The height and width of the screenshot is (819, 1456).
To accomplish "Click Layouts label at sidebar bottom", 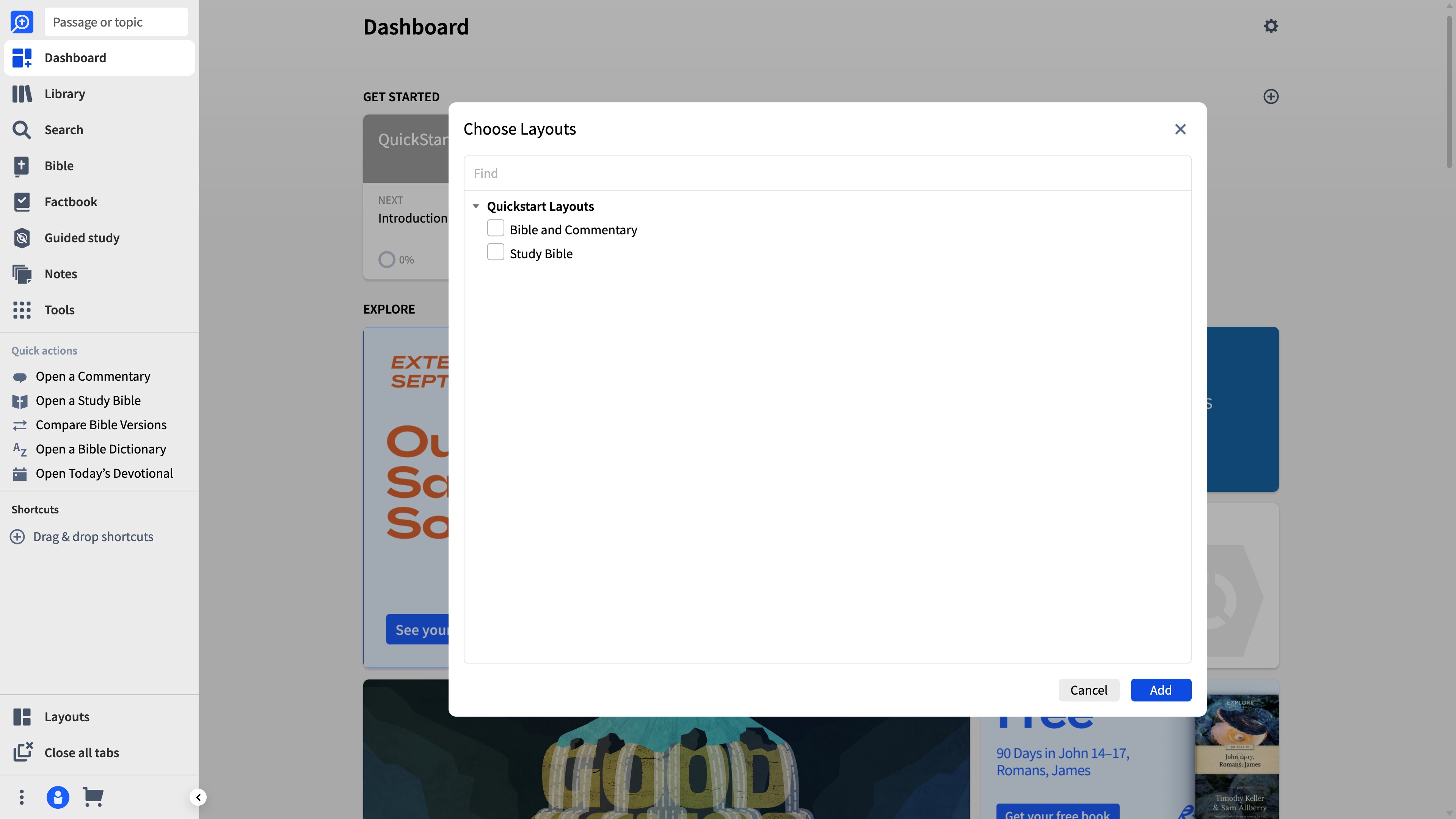I will point(67,717).
